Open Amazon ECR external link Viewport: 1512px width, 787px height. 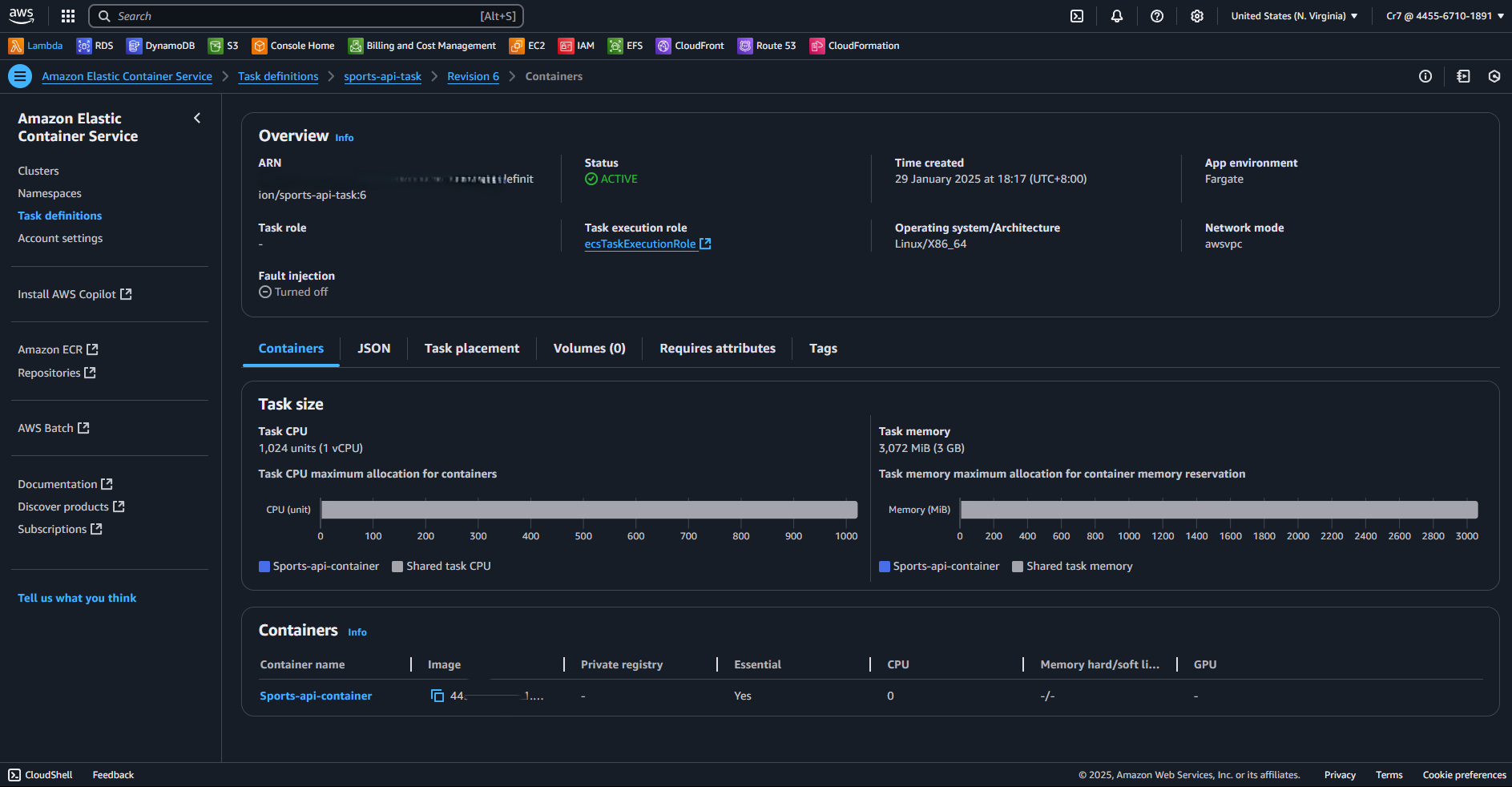point(58,349)
